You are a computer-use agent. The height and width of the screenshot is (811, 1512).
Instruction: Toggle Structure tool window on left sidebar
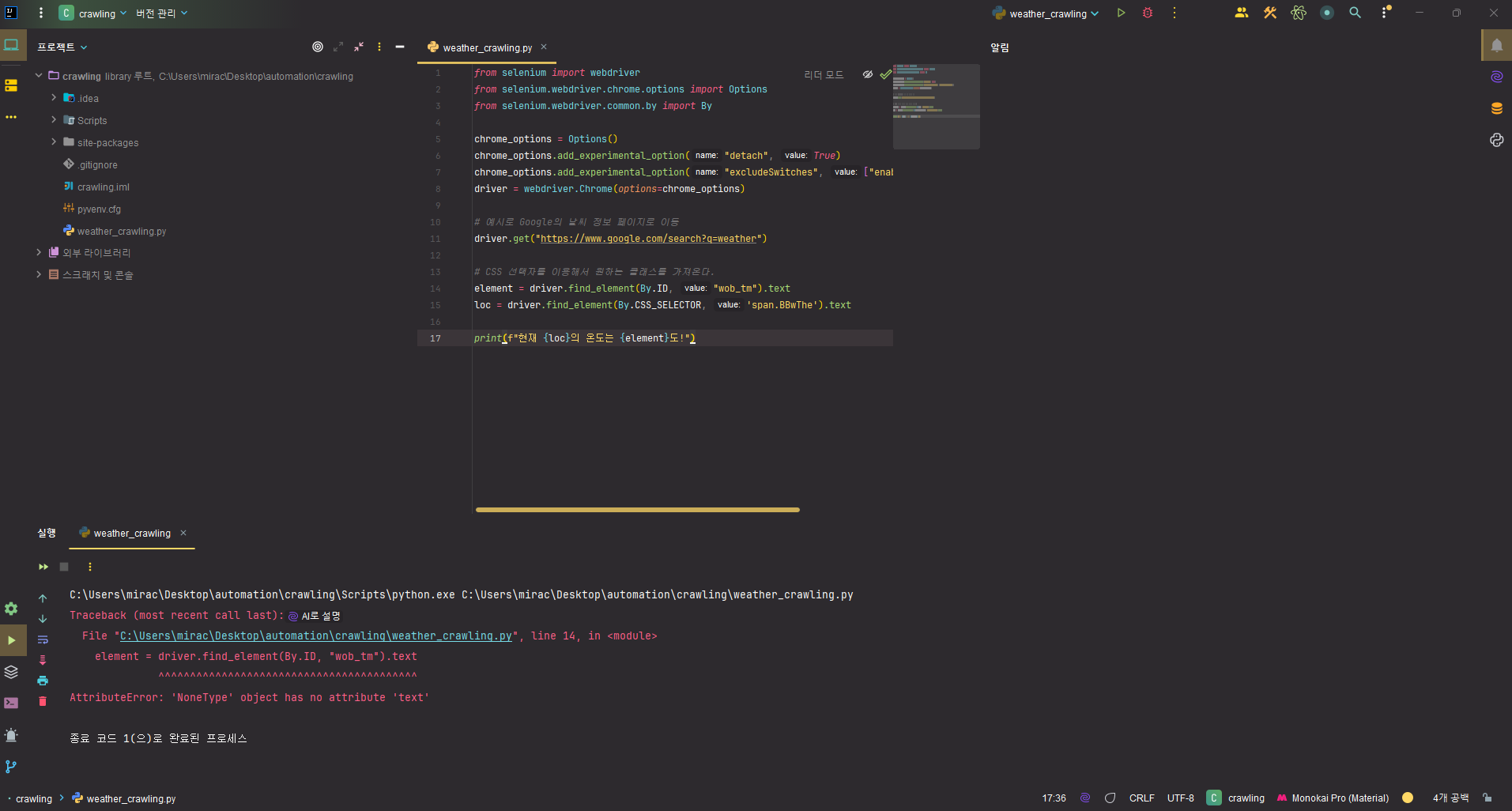[x=11, y=85]
